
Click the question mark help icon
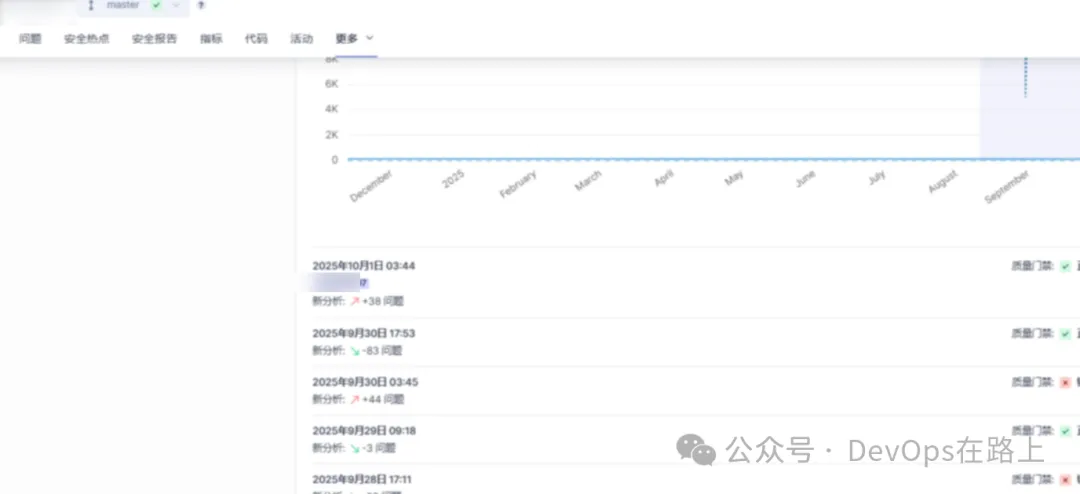(x=200, y=6)
